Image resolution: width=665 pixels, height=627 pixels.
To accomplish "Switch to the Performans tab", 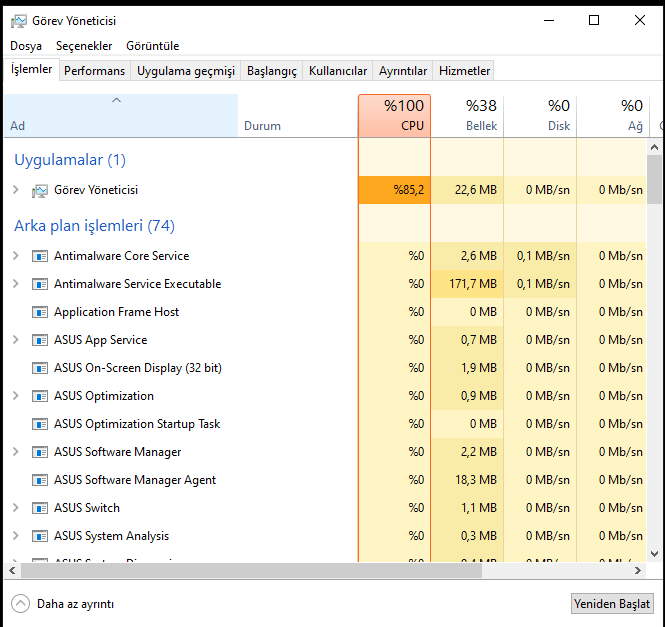I will 95,71.
